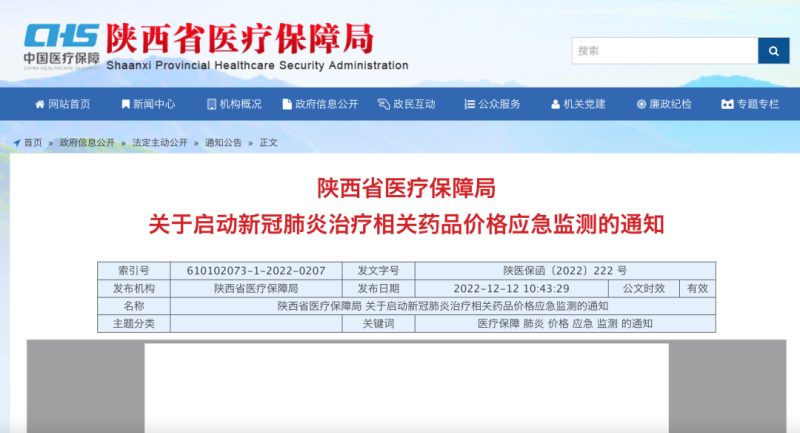This screenshot has height=433, width=800.
Task: Click the eye icon beside 廉政纪检
Action: [641, 104]
